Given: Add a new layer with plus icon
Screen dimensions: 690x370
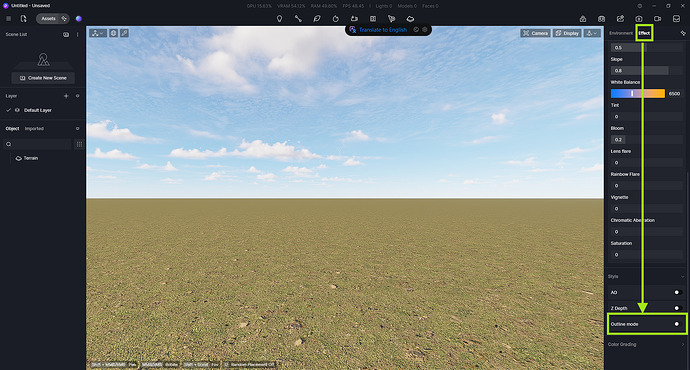Looking at the screenshot, I should tap(66, 96).
